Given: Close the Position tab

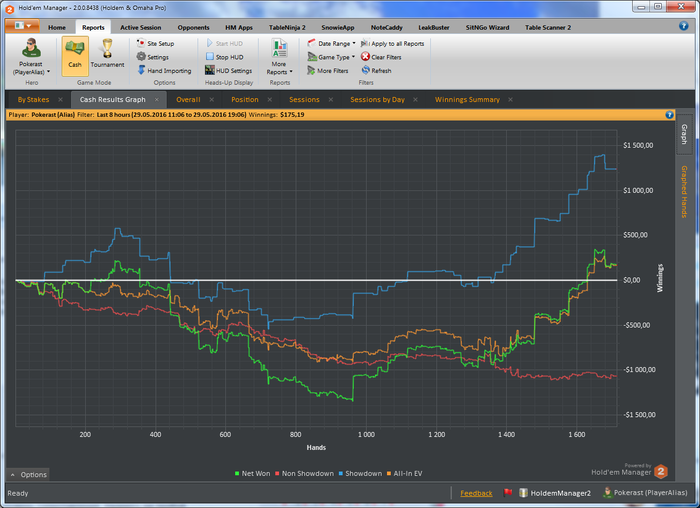Looking at the screenshot, I should pyautogui.click(x=270, y=100).
